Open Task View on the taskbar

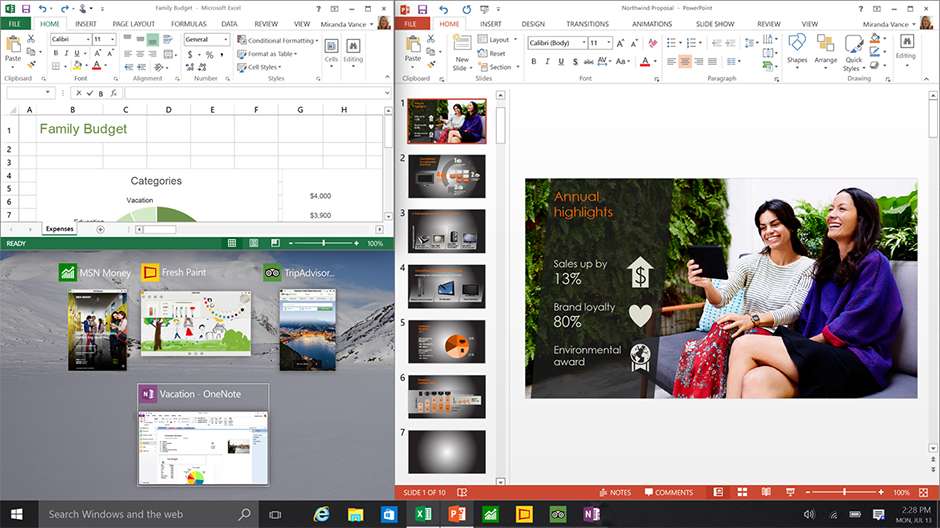click(275, 514)
